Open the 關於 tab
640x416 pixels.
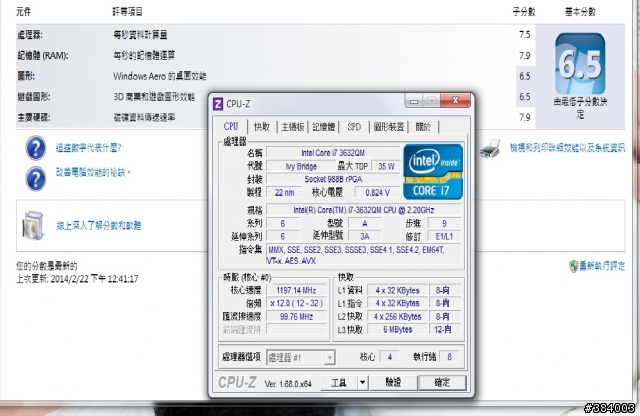point(423,127)
